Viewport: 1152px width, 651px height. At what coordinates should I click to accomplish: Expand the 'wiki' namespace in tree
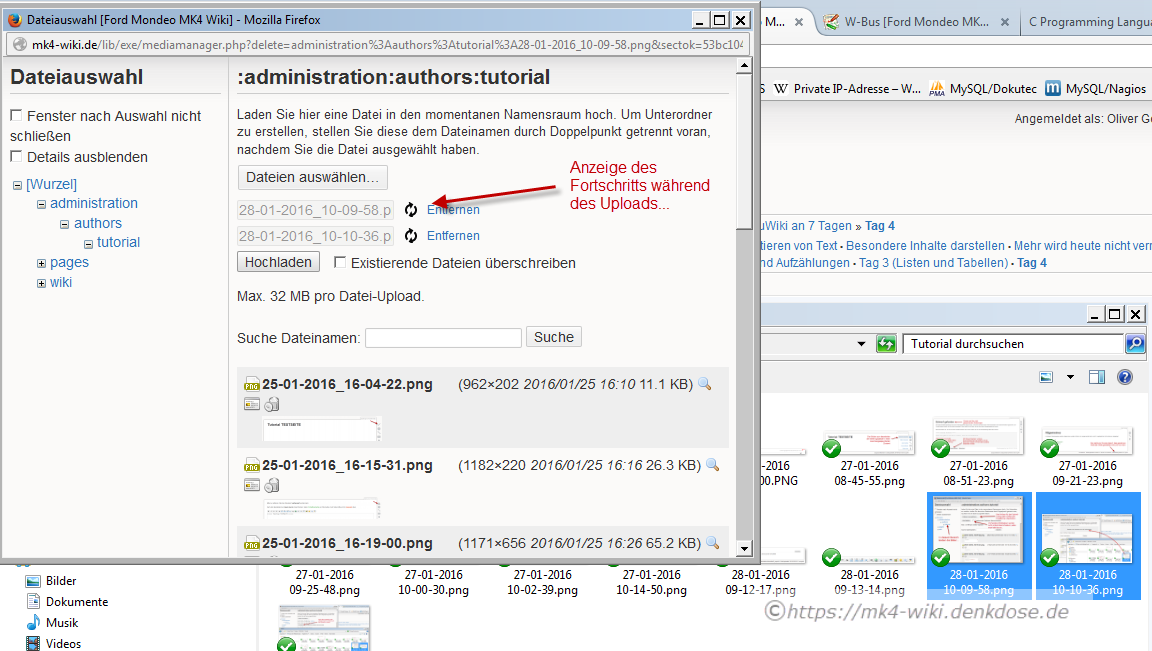[41, 283]
